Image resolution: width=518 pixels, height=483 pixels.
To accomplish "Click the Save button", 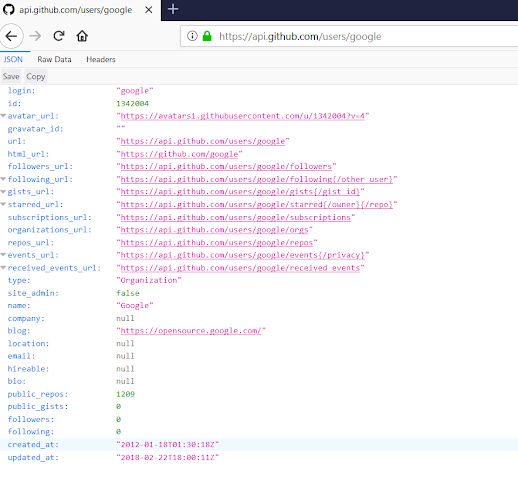I will (11, 76).
